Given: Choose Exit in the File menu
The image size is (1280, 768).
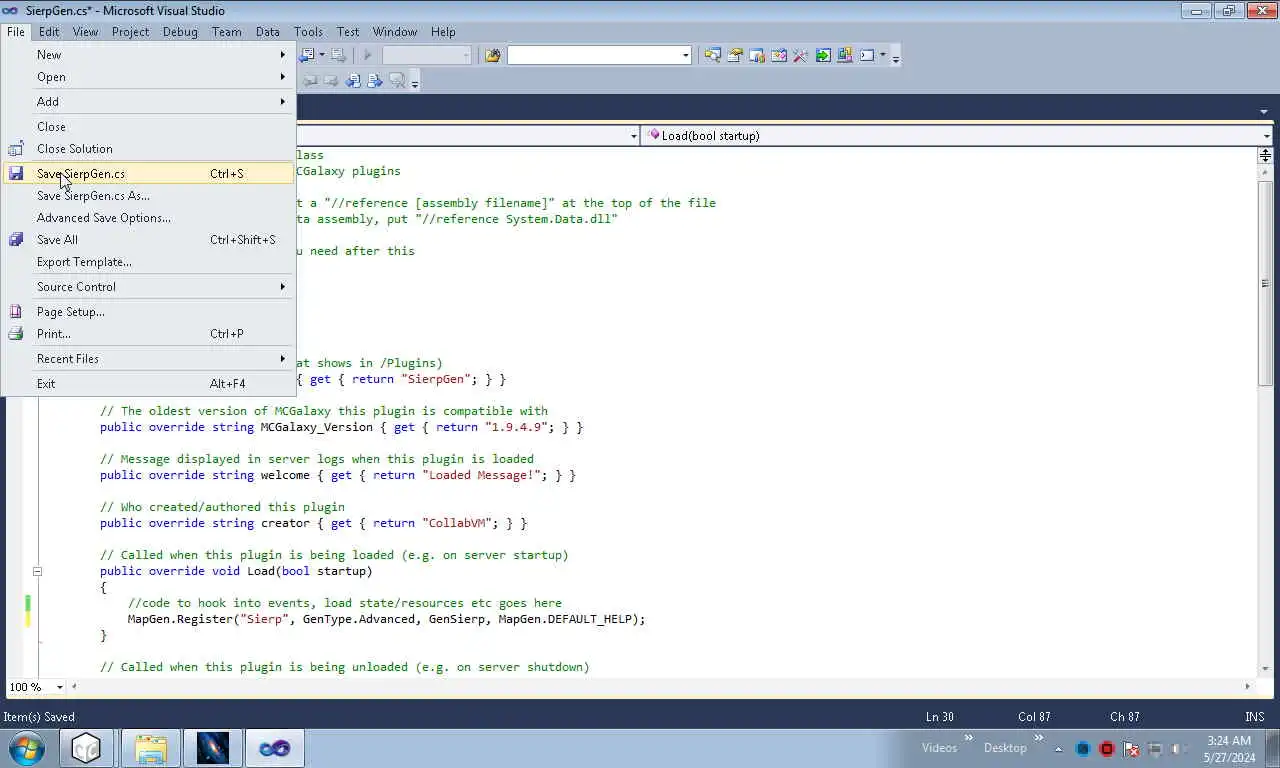Looking at the screenshot, I should tap(149, 383).
